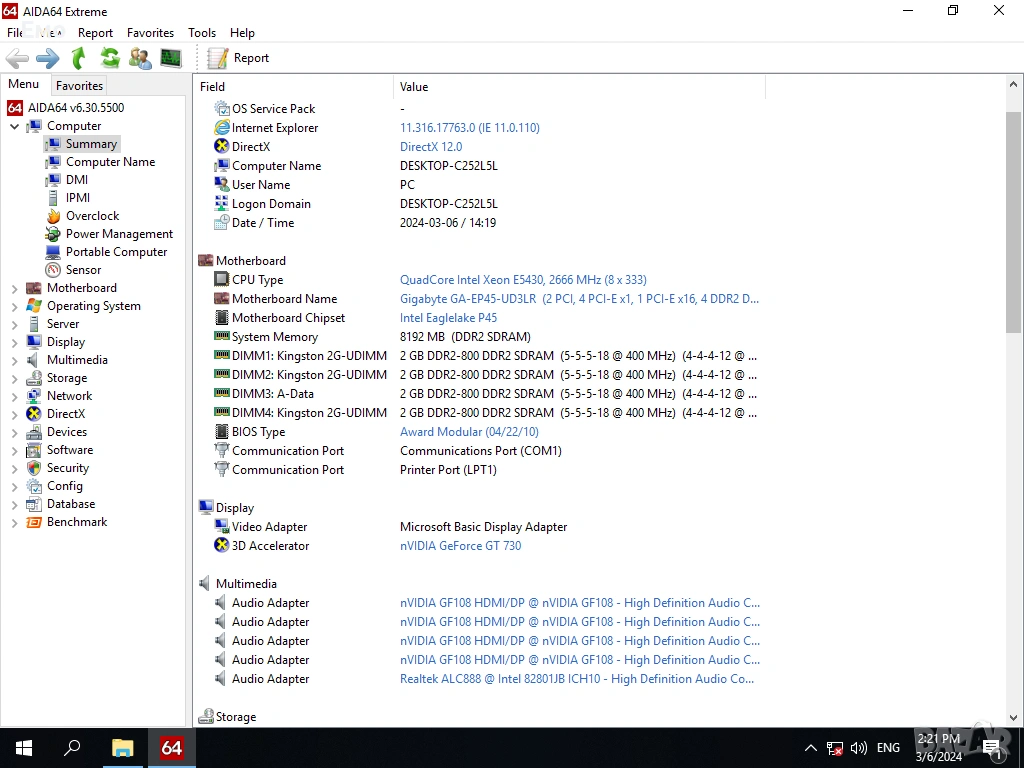Click the green Up level arrow icon
The width and height of the screenshot is (1024, 768).
(78, 58)
